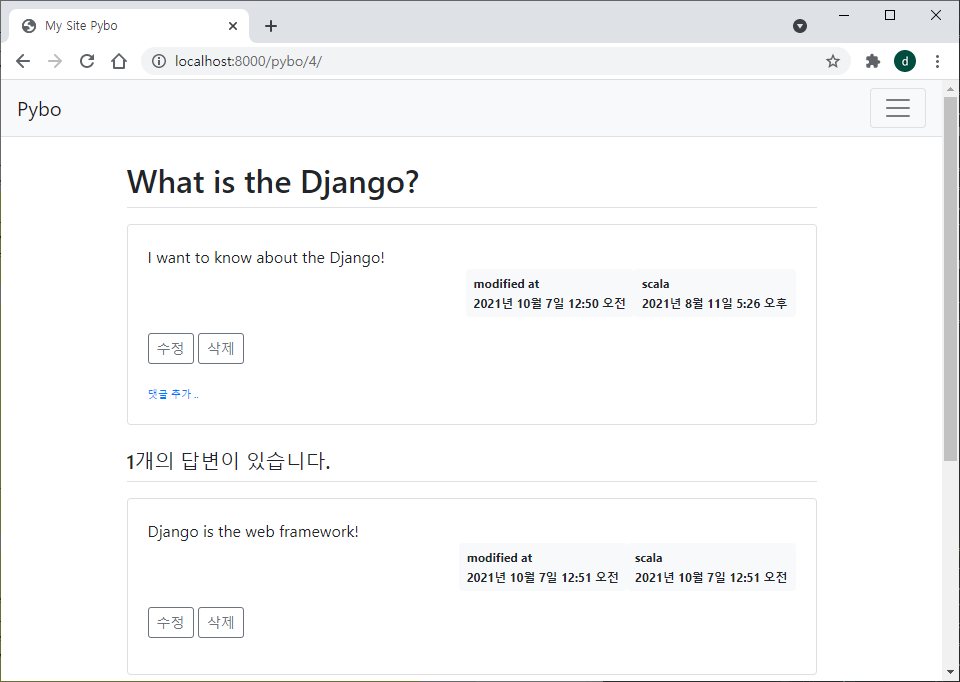Bookmark this page with the star icon
Image resolution: width=960 pixels, height=682 pixels.
[x=833, y=61]
